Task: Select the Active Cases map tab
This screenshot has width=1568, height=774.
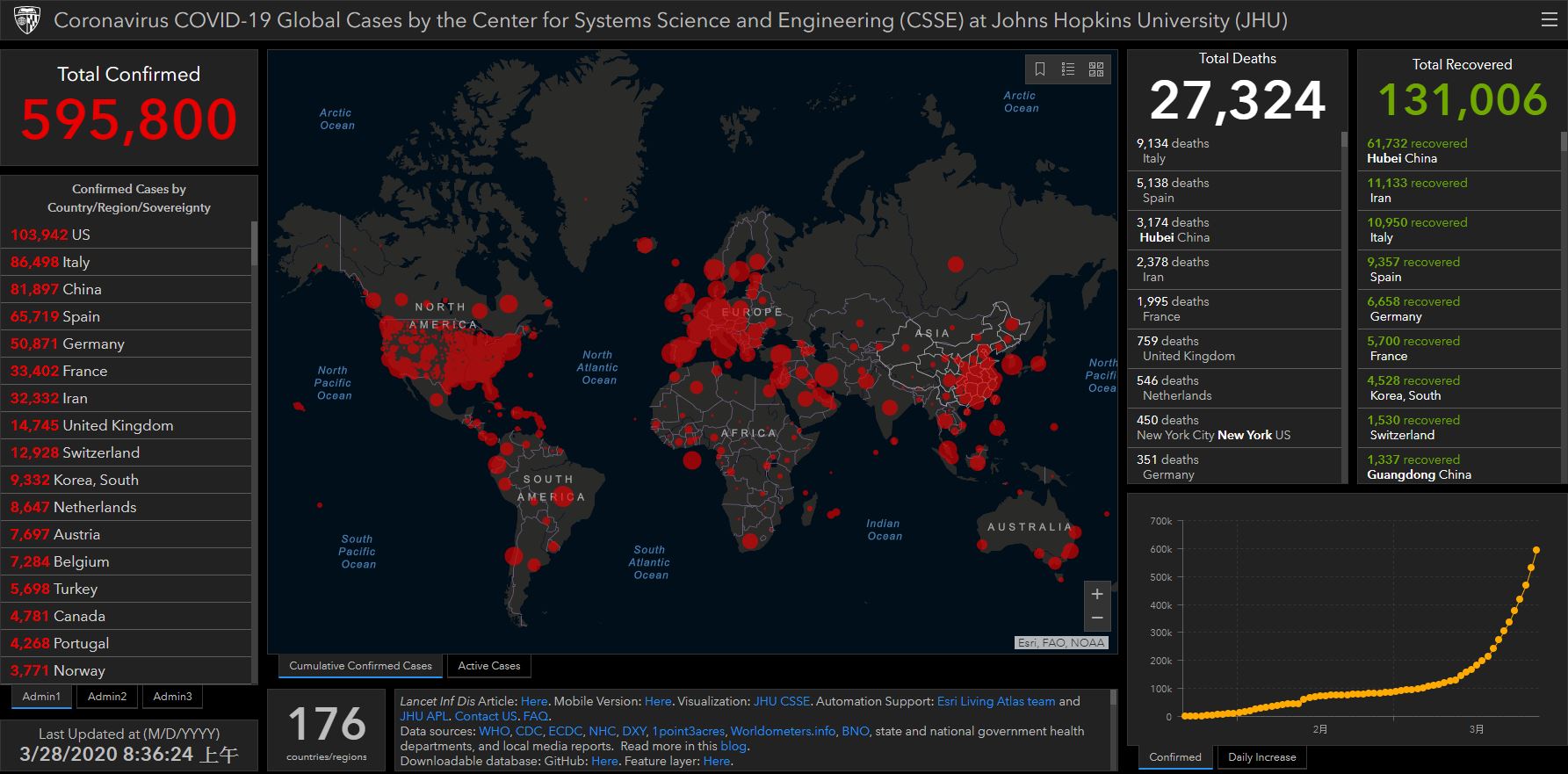Action: (489, 666)
